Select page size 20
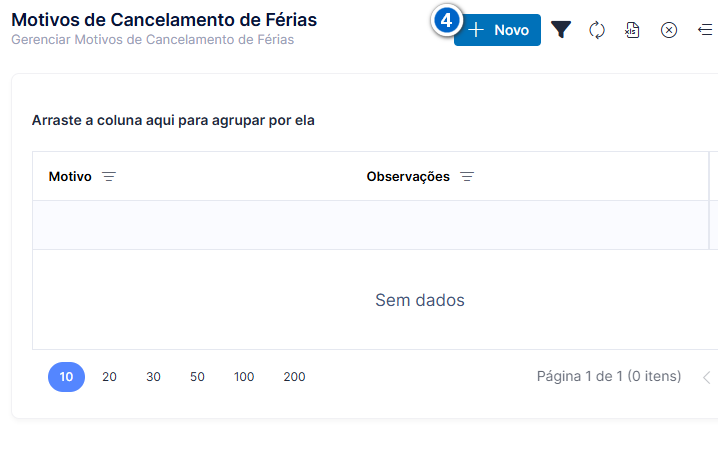 109,377
